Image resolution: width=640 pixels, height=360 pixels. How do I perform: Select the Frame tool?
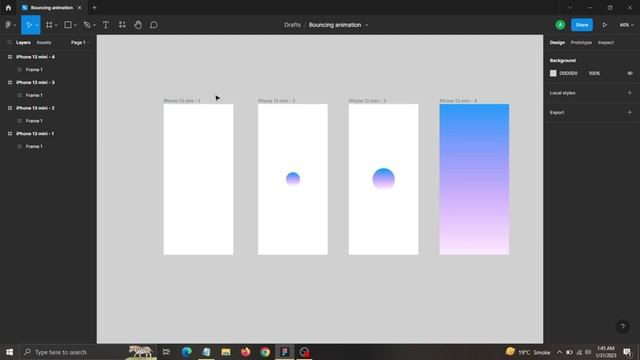coord(49,25)
